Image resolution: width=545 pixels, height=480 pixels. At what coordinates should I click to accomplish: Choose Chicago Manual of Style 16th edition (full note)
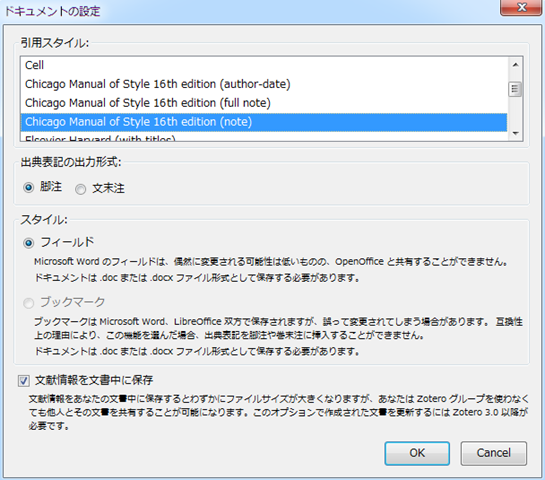tap(264, 103)
